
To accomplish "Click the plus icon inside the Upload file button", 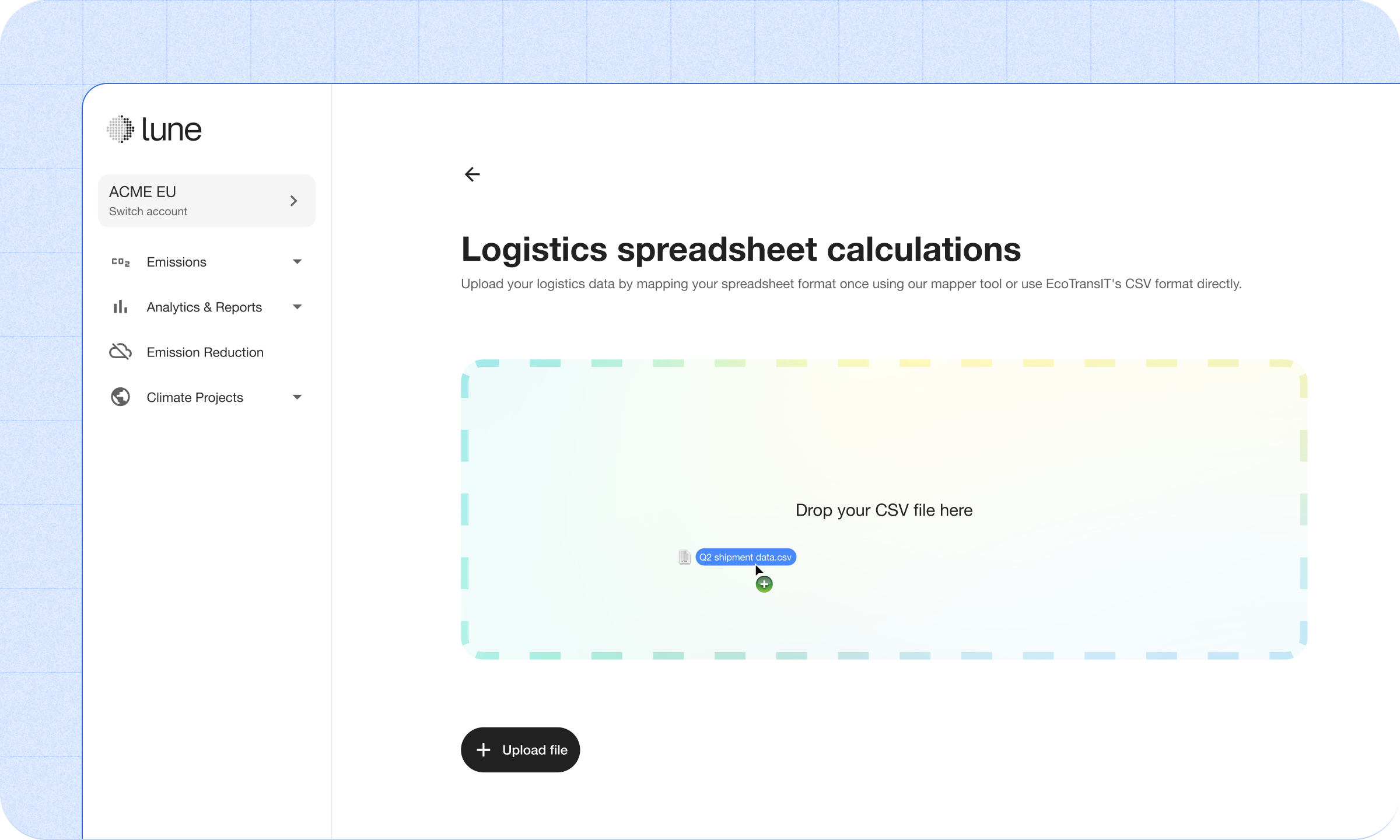I will click(484, 750).
